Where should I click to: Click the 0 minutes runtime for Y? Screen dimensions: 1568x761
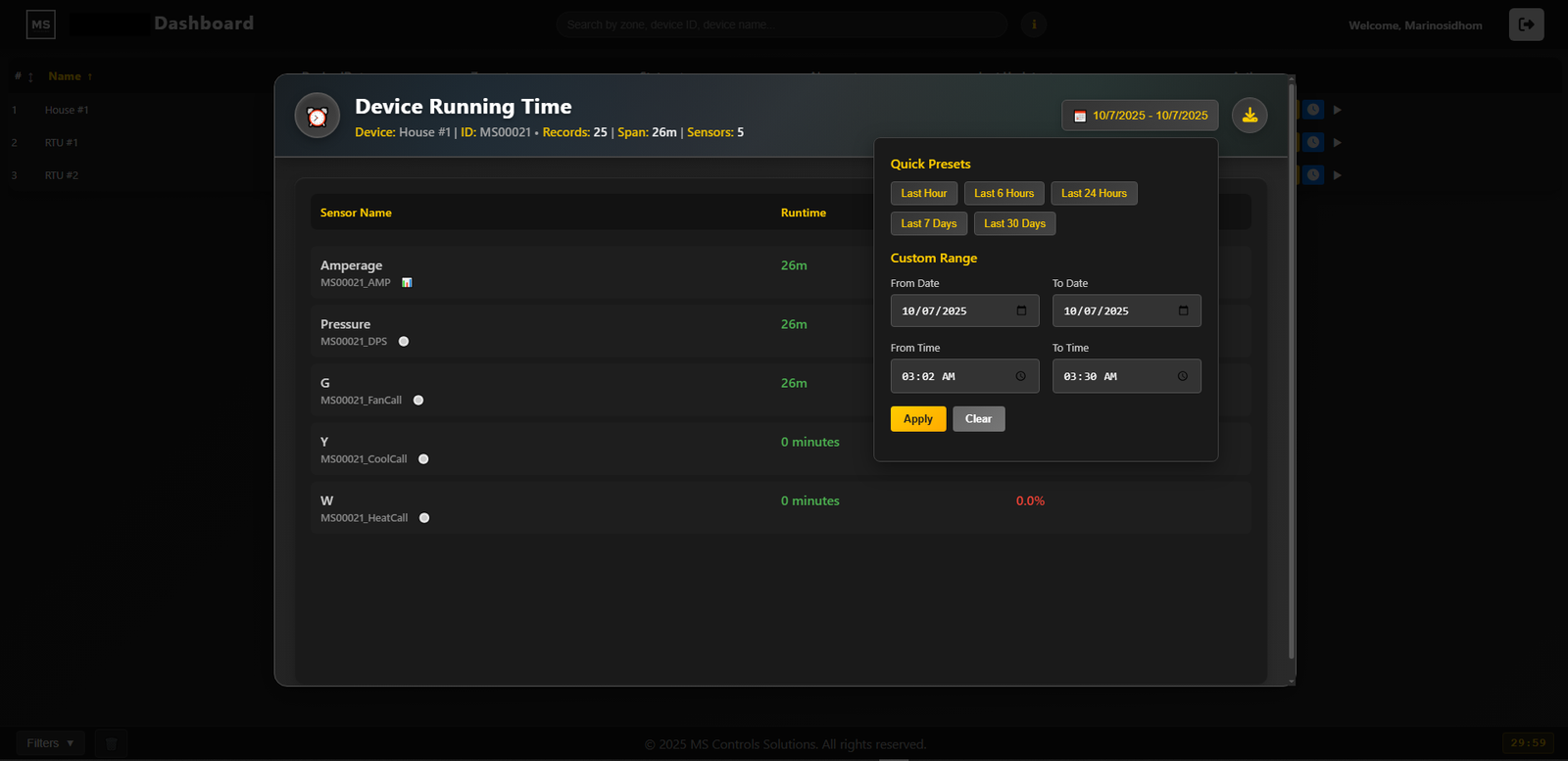[810, 442]
